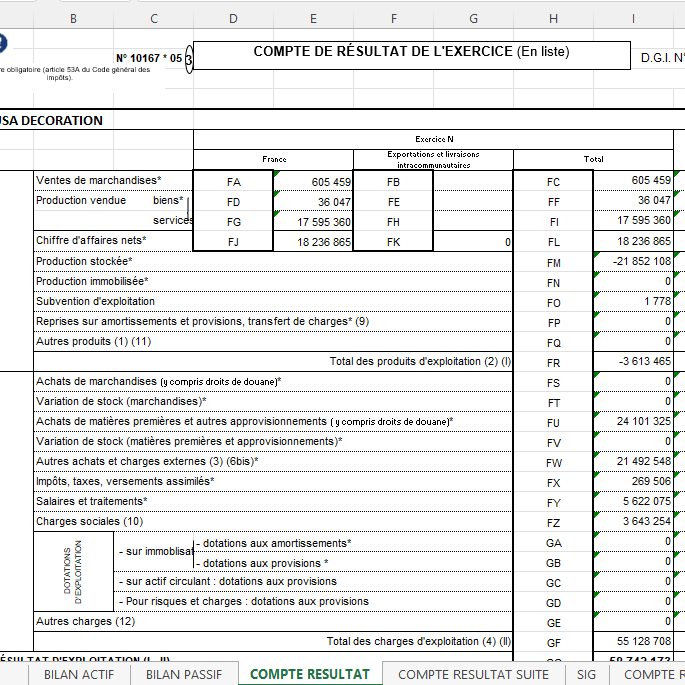The image size is (685, 685).
Task: Select Ventes de marchandises France value 605 459
Action: click(313, 181)
